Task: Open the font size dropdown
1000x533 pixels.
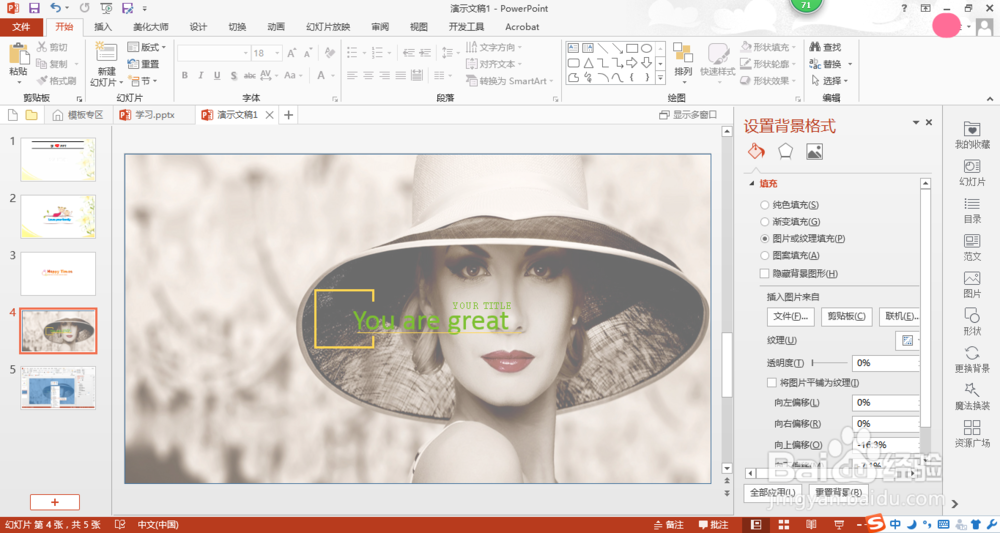Action: (x=277, y=53)
